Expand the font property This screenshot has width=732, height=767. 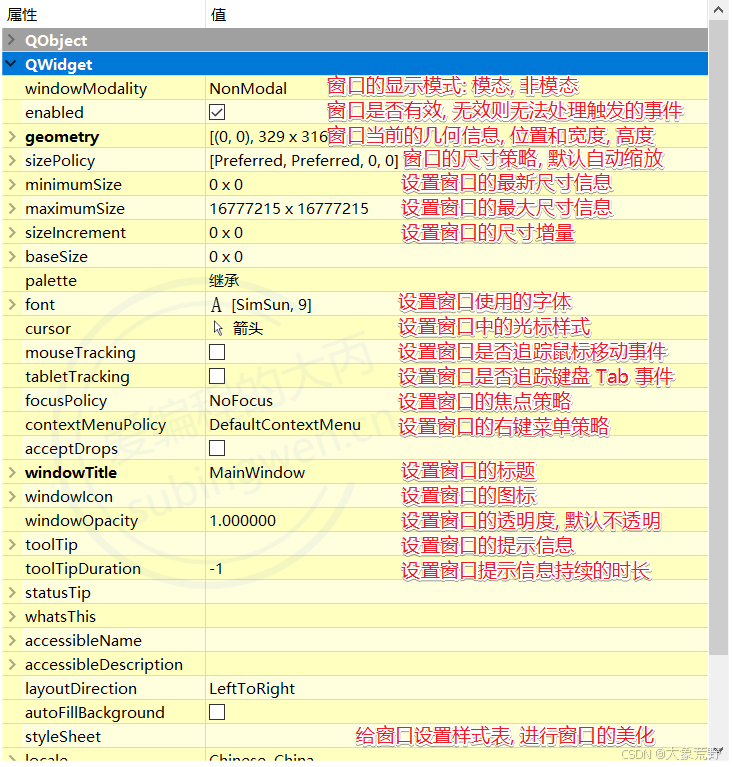[12, 304]
